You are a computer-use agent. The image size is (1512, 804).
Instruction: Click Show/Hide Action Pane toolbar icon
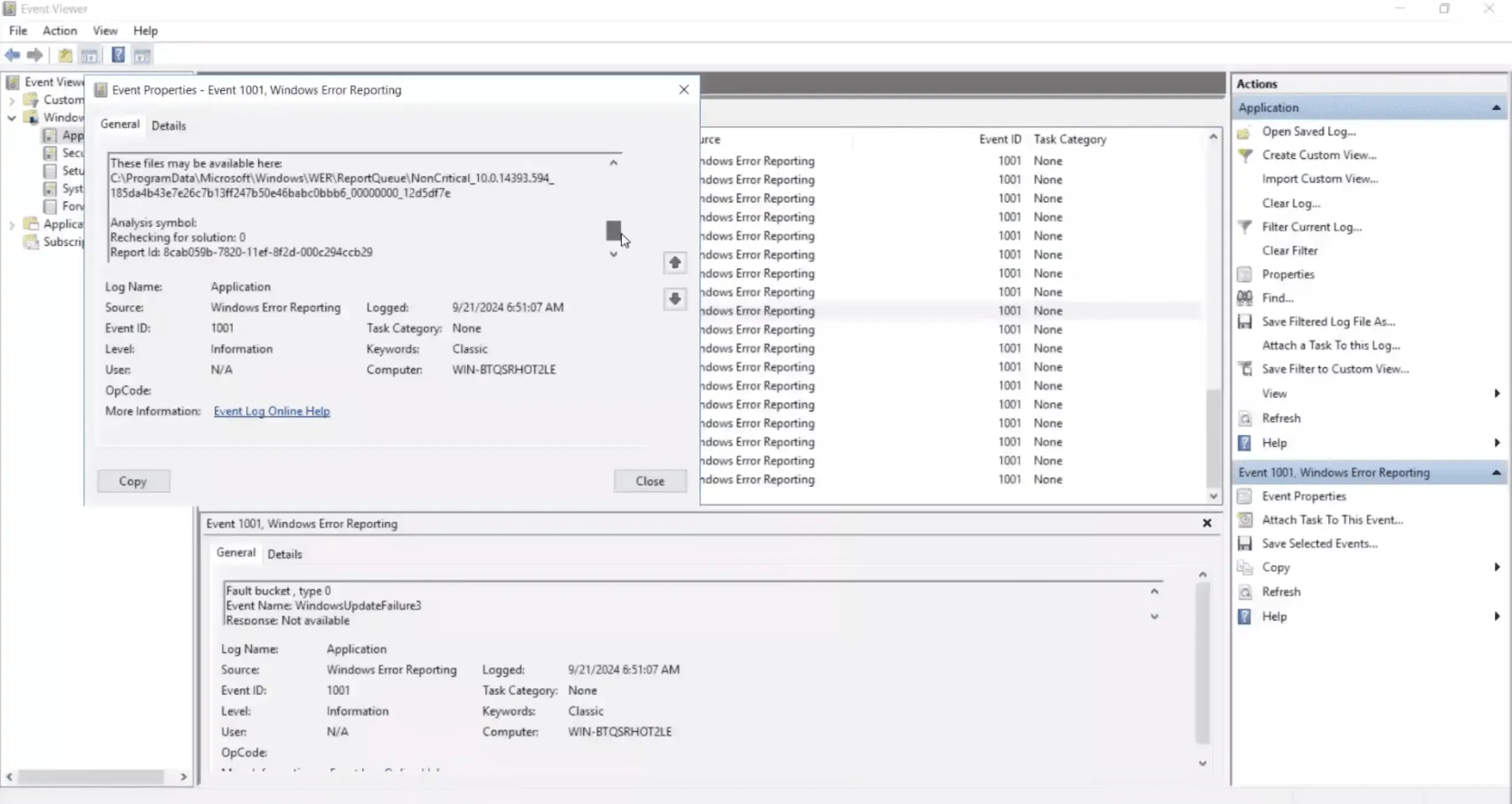pyautogui.click(x=142, y=56)
